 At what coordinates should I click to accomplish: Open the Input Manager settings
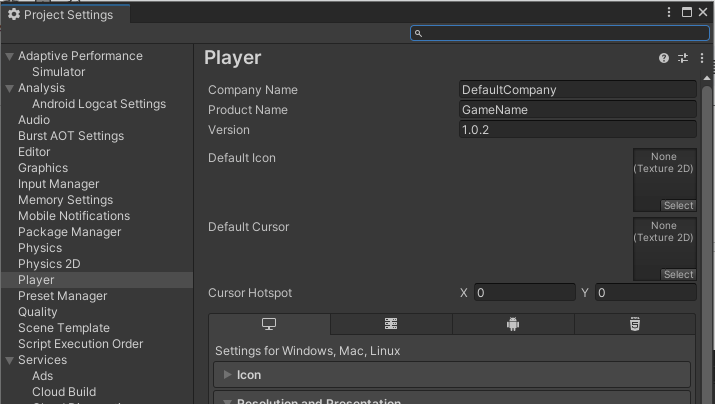[58, 184]
